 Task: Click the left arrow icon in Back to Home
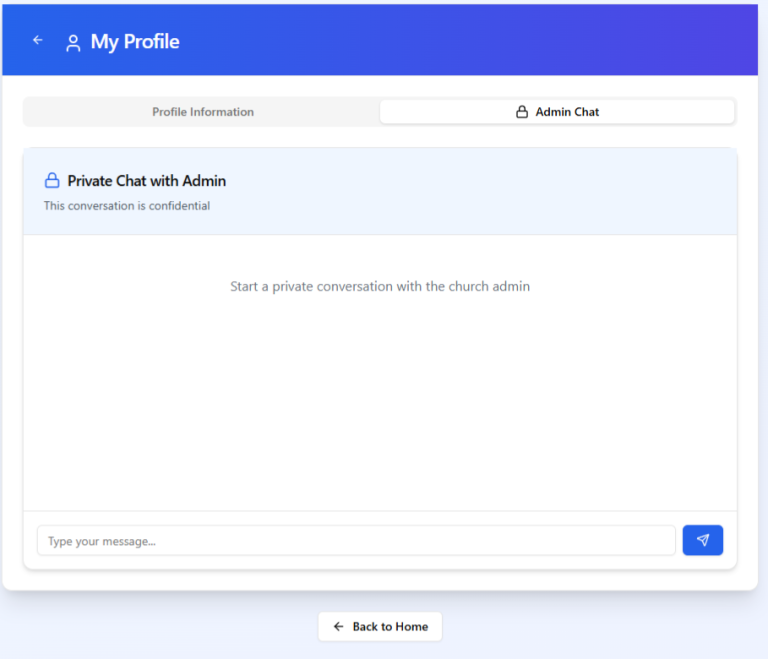pos(338,627)
